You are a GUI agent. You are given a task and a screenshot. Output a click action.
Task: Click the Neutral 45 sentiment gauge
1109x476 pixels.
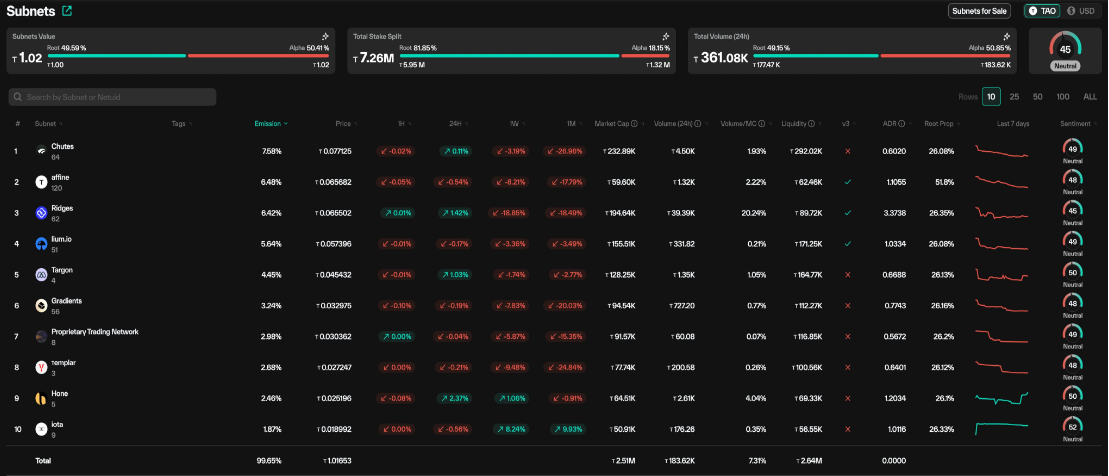pyautogui.click(x=1064, y=51)
